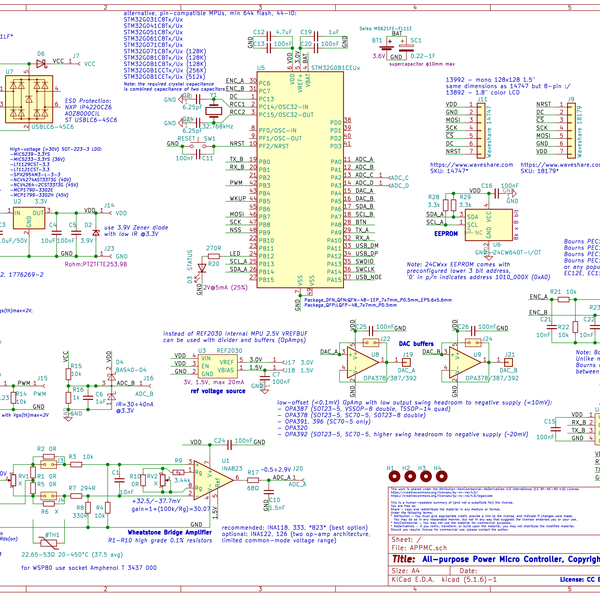
Task: Select mounting hole H2
Action: [x=410, y=476]
